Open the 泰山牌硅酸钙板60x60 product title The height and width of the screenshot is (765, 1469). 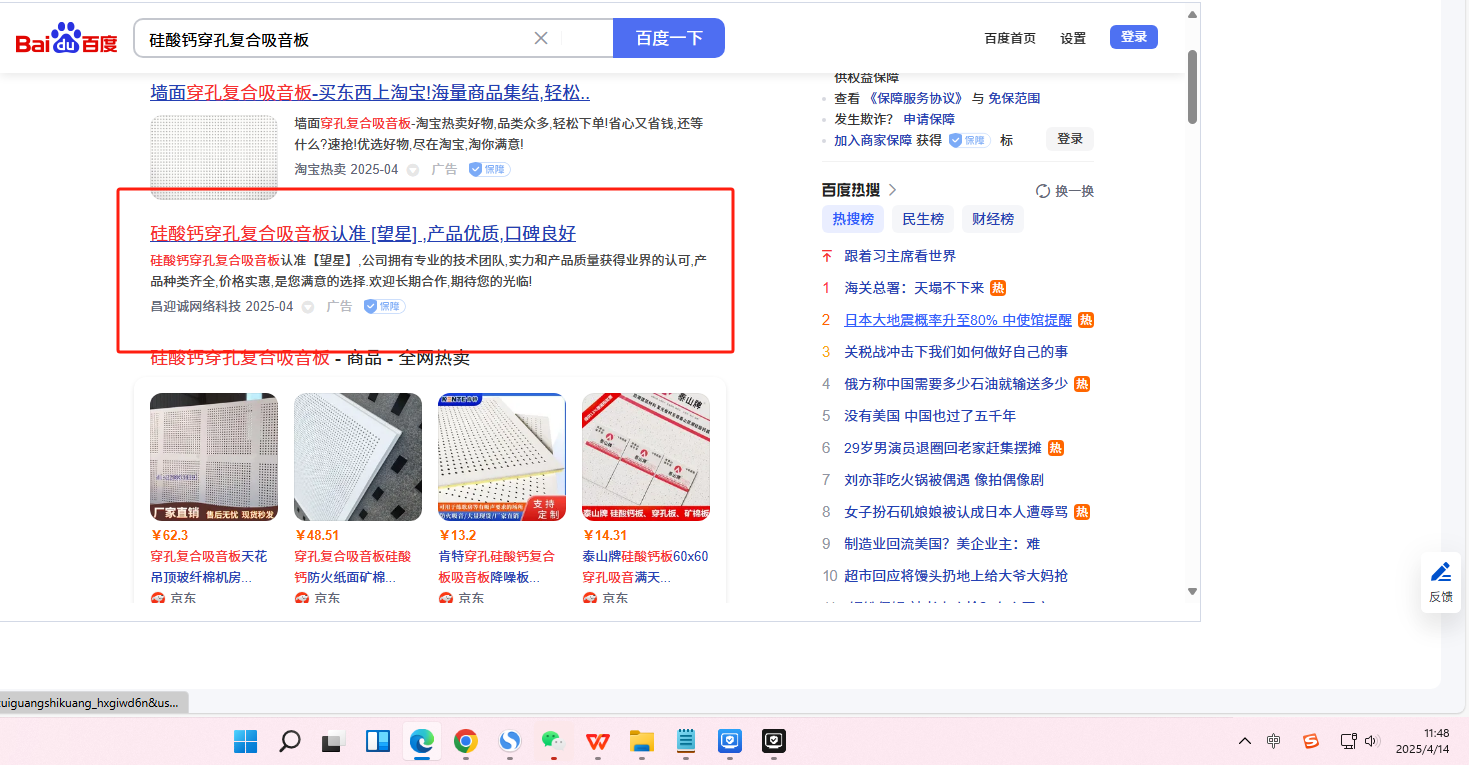pyautogui.click(x=645, y=567)
